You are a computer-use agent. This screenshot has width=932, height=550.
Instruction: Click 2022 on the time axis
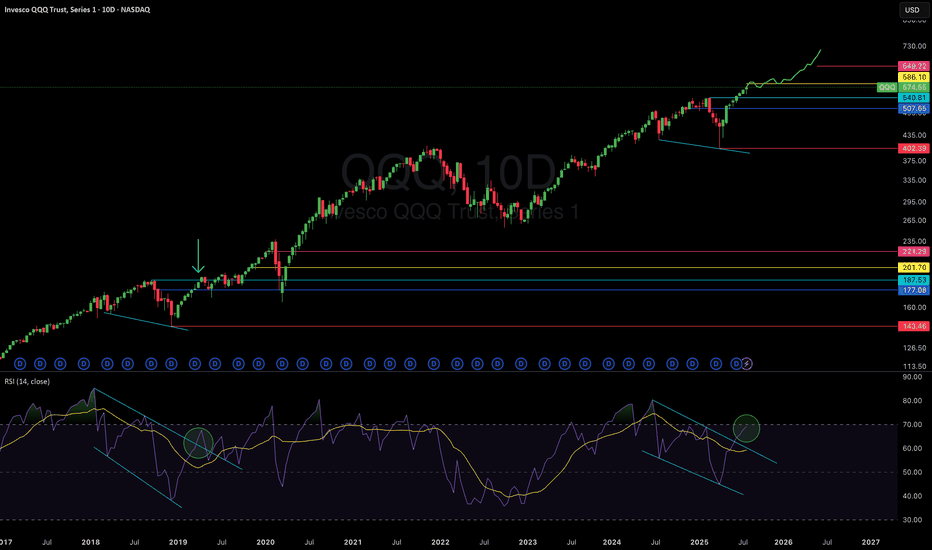[x=440, y=542]
